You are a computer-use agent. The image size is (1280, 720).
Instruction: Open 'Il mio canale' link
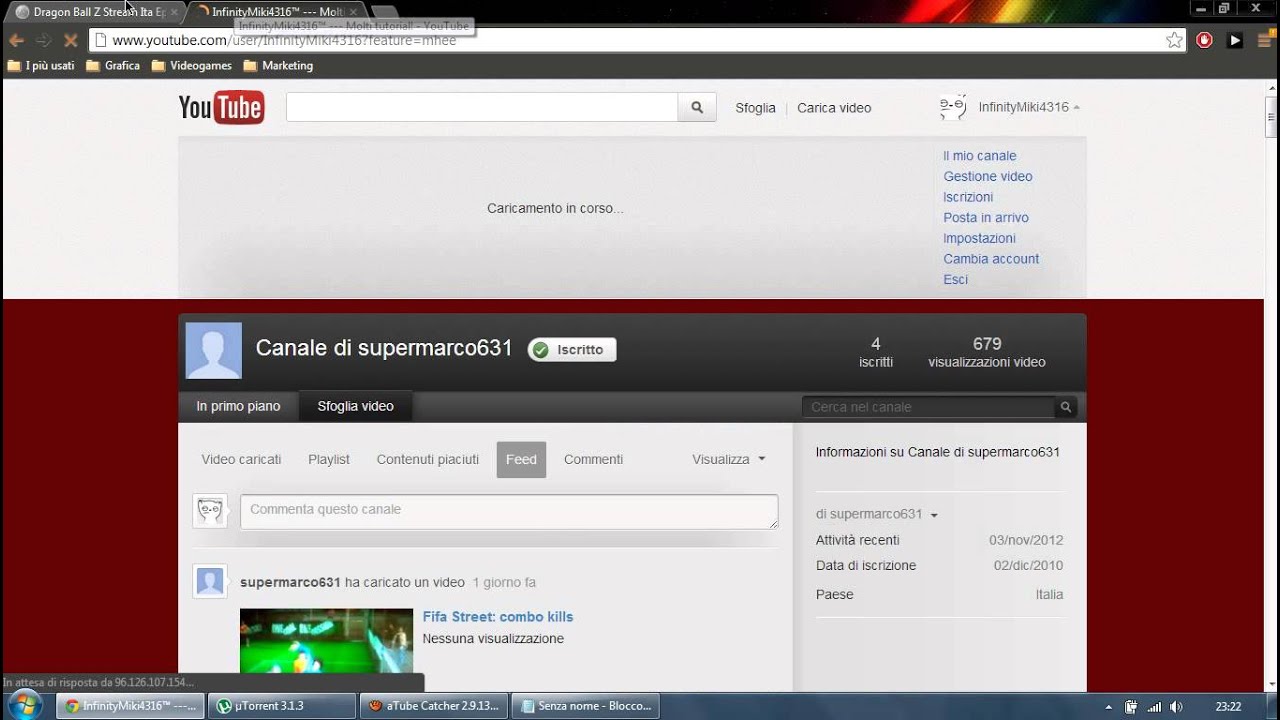980,156
